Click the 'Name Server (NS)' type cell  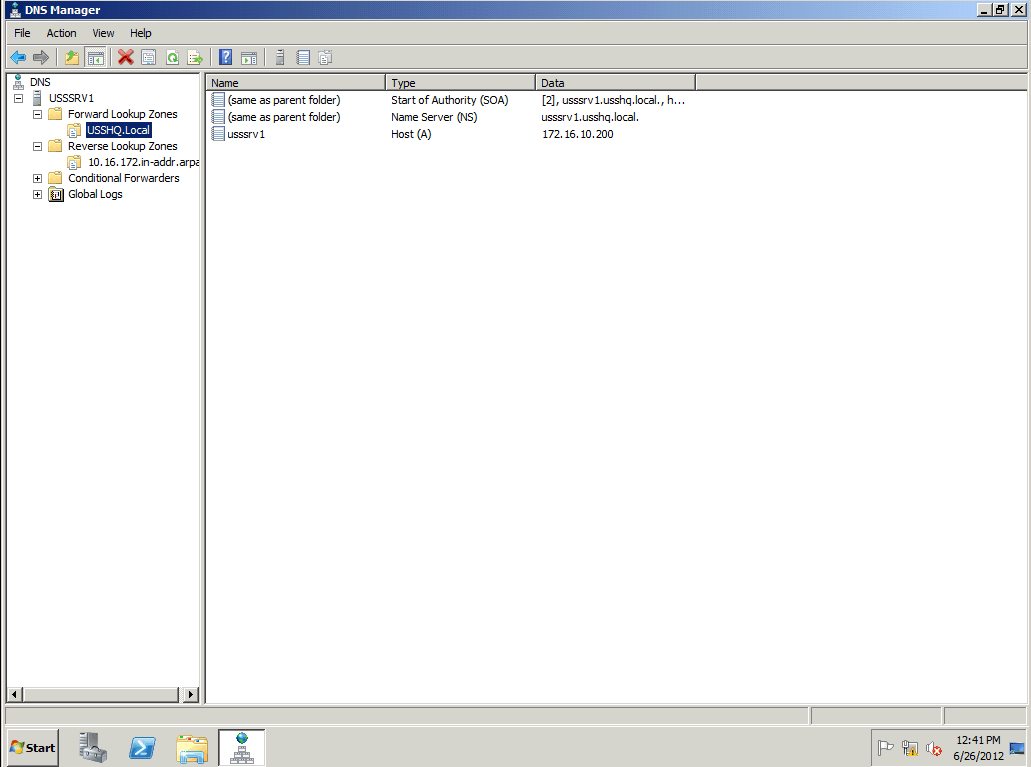coord(434,117)
